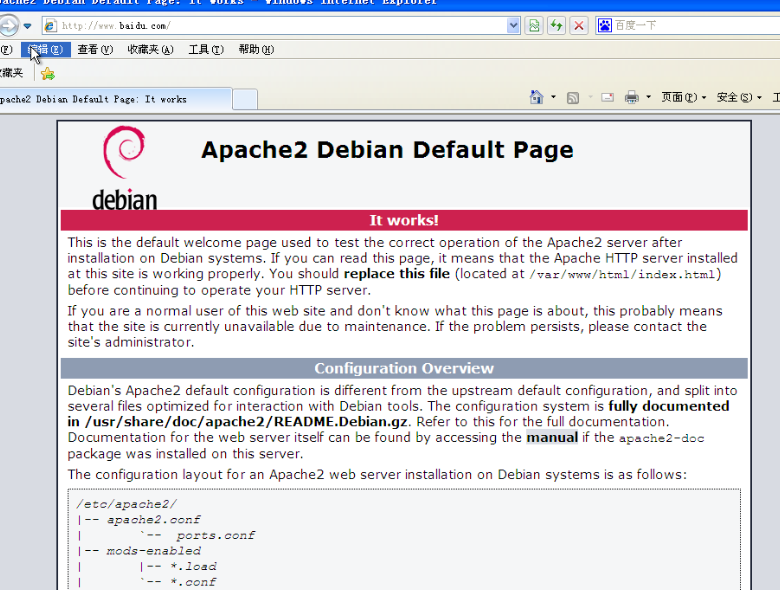Click the empty new tab button
Screen dimensions: 780x590
pyautogui.click(x=245, y=99)
